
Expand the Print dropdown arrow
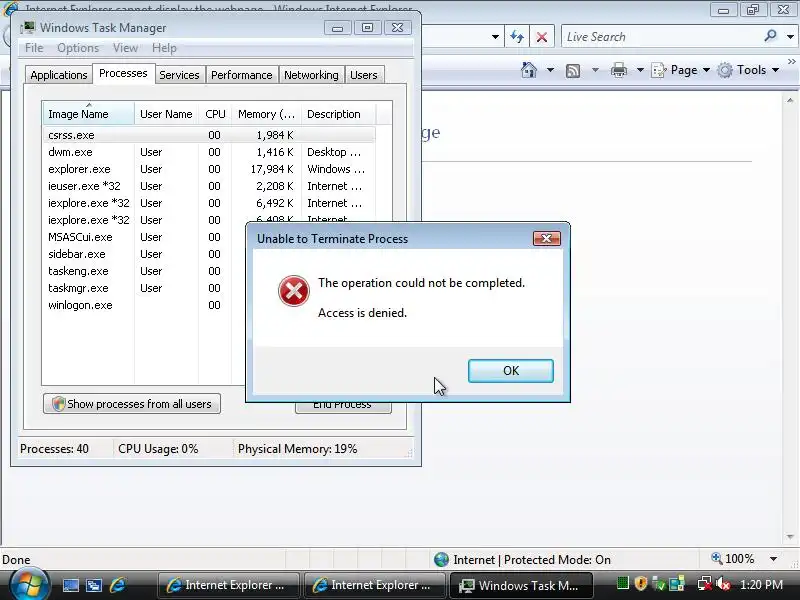coord(640,70)
